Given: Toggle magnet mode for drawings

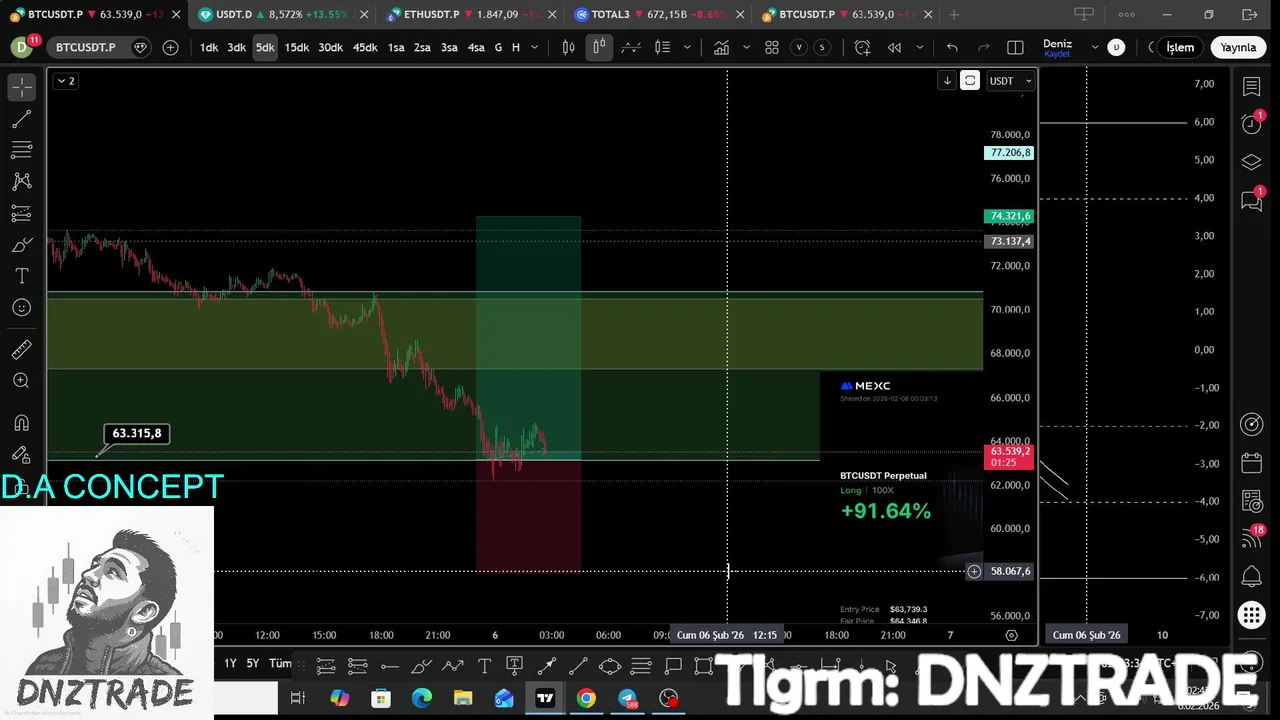Looking at the screenshot, I should (x=21, y=422).
